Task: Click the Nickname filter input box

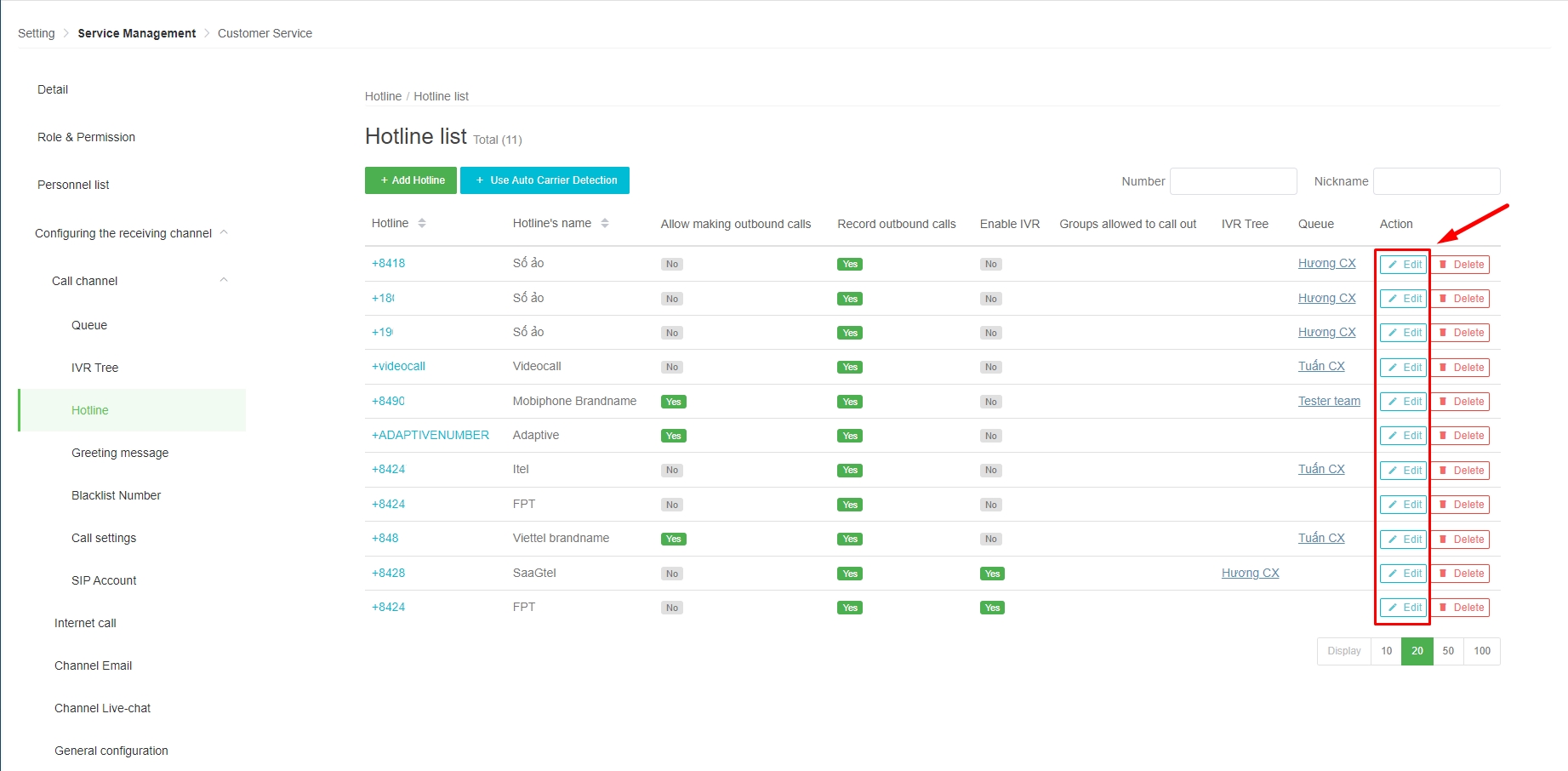Action: (x=1436, y=181)
